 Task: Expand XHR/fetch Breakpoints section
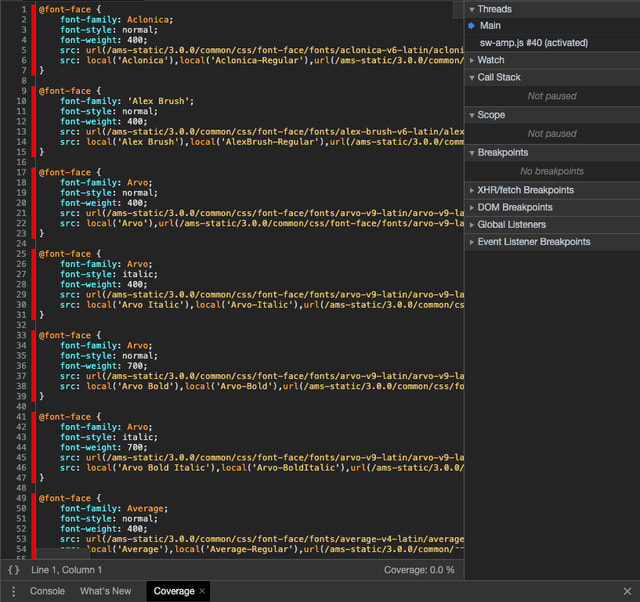(552, 190)
